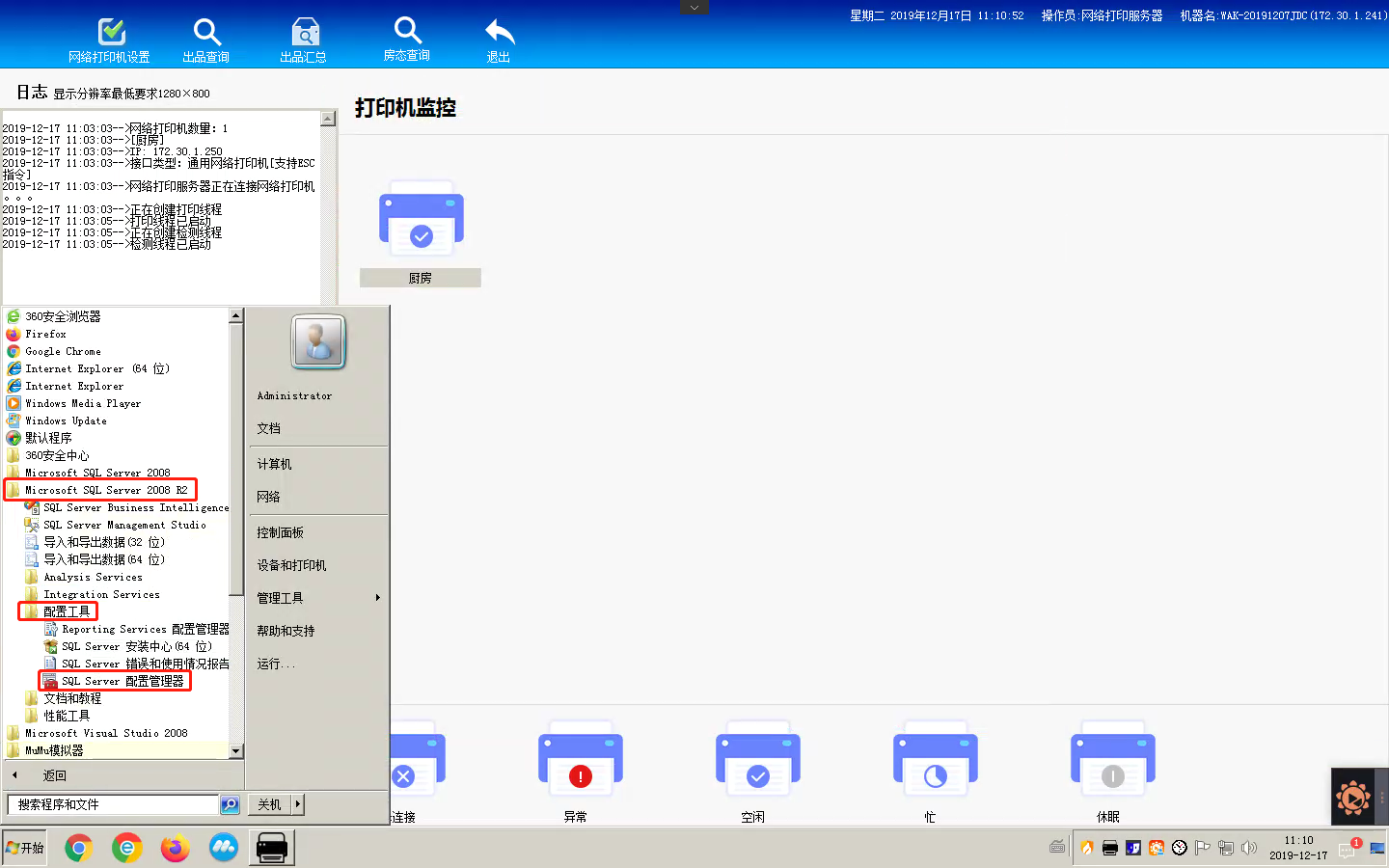Screen dimensions: 1389x868
Task: Click search magnifier button in start menu
Action: 230,804
